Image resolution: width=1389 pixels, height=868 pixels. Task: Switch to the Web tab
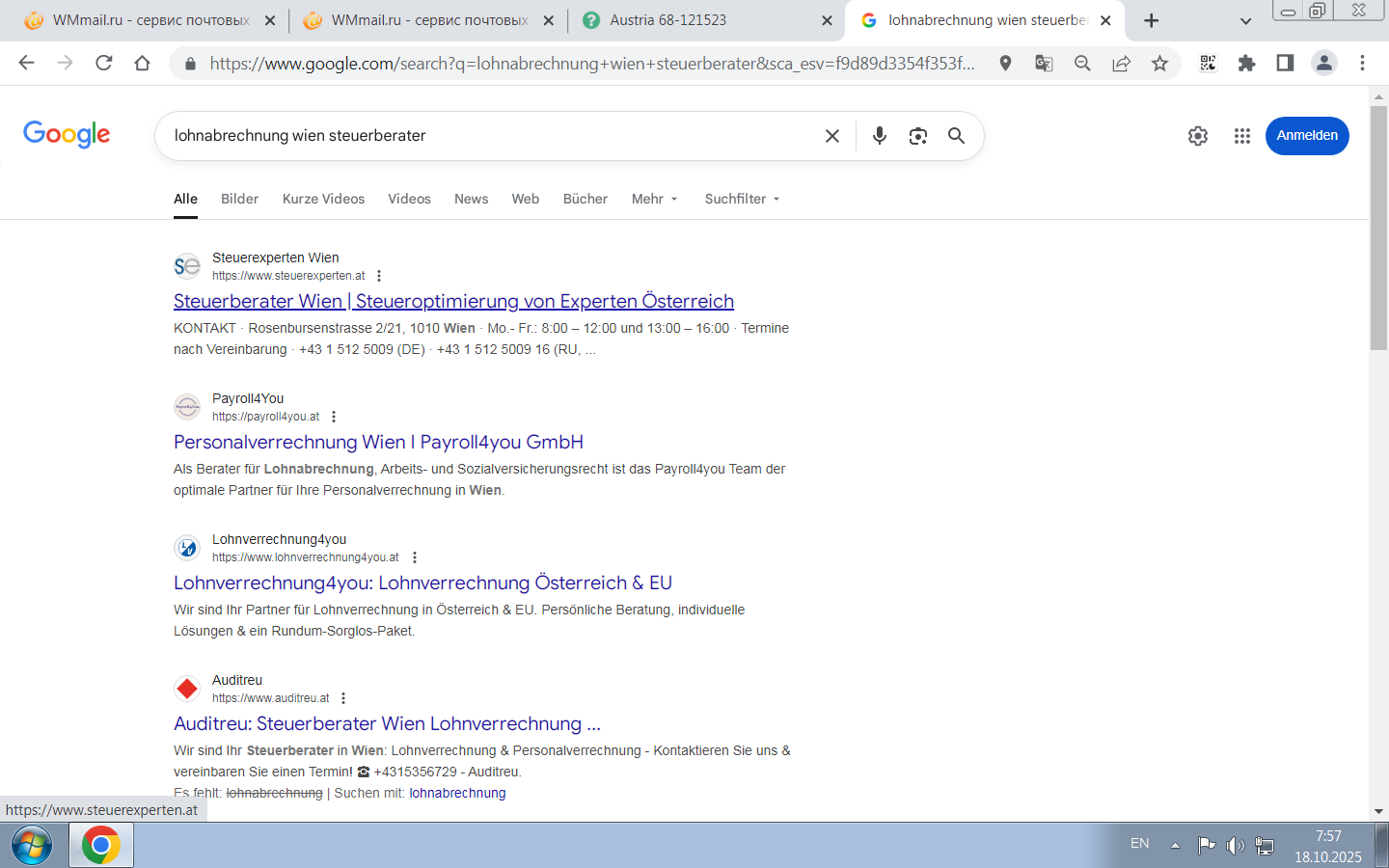click(525, 199)
